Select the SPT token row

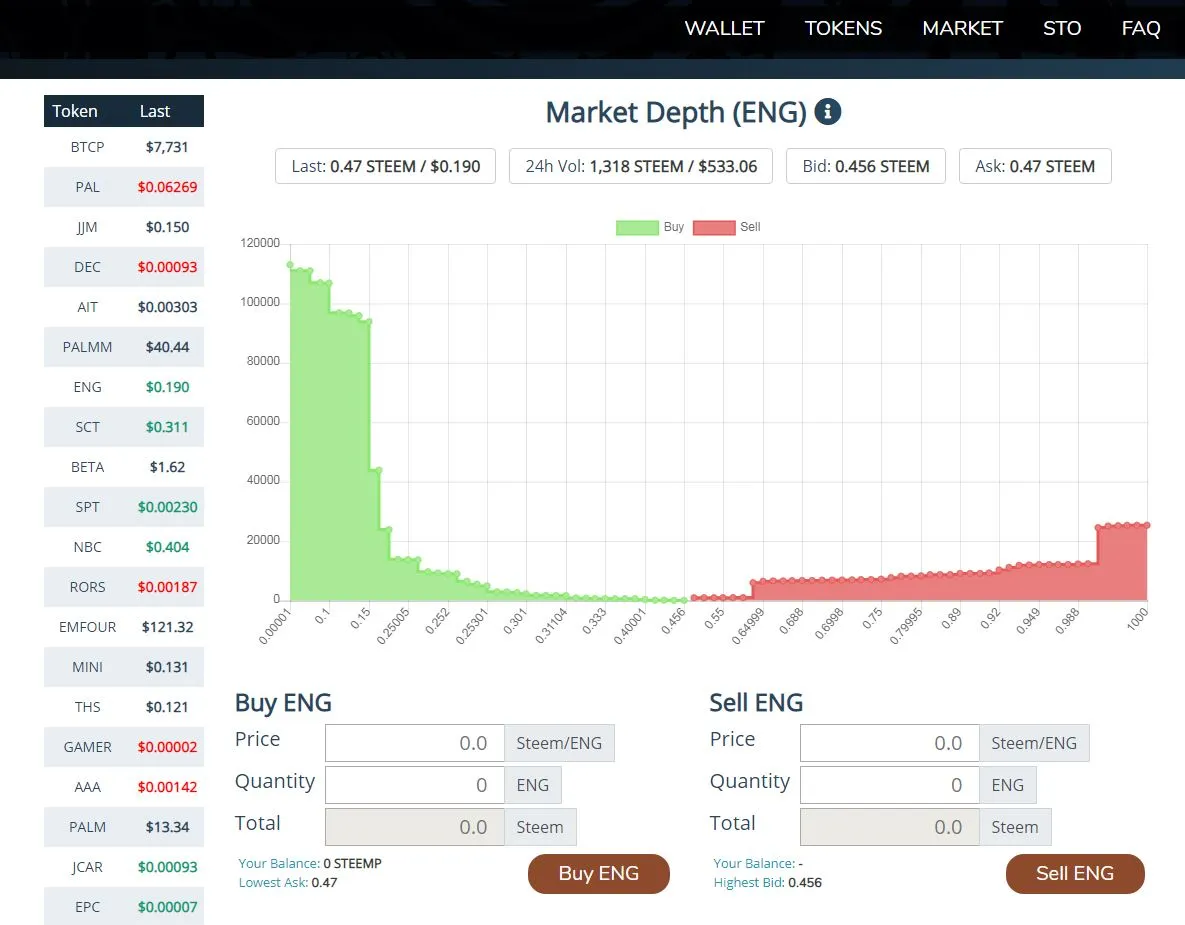pyautogui.click(x=124, y=507)
